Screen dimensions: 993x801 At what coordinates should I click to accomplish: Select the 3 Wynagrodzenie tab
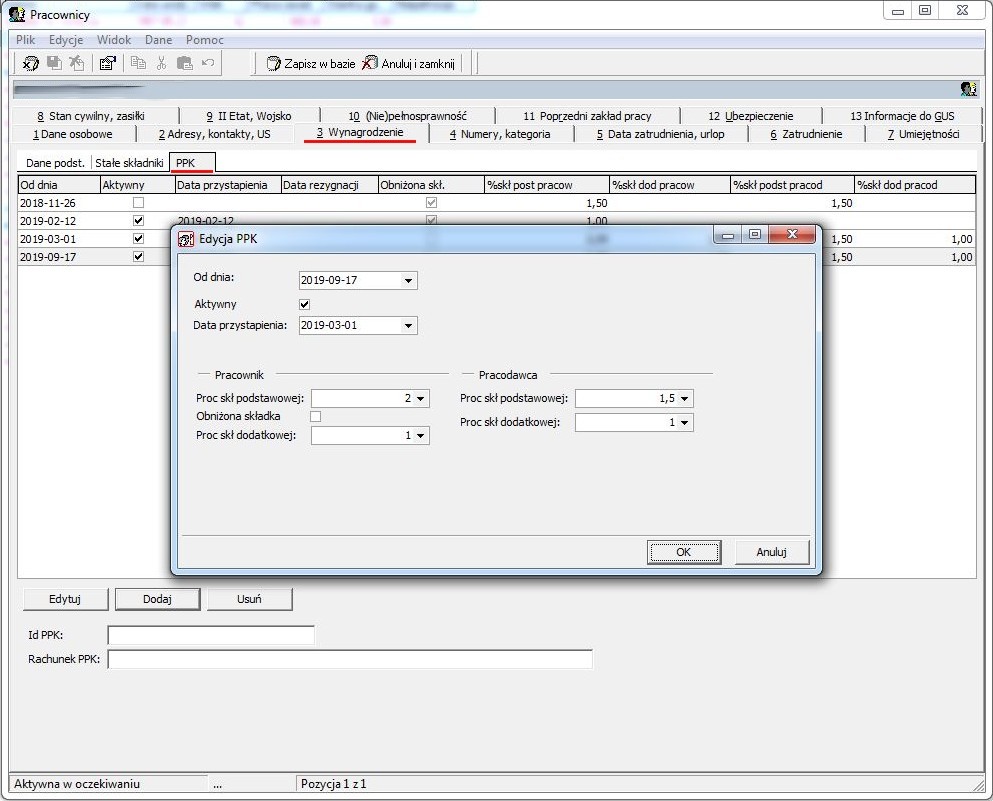pyautogui.click(x=360, y=133)
